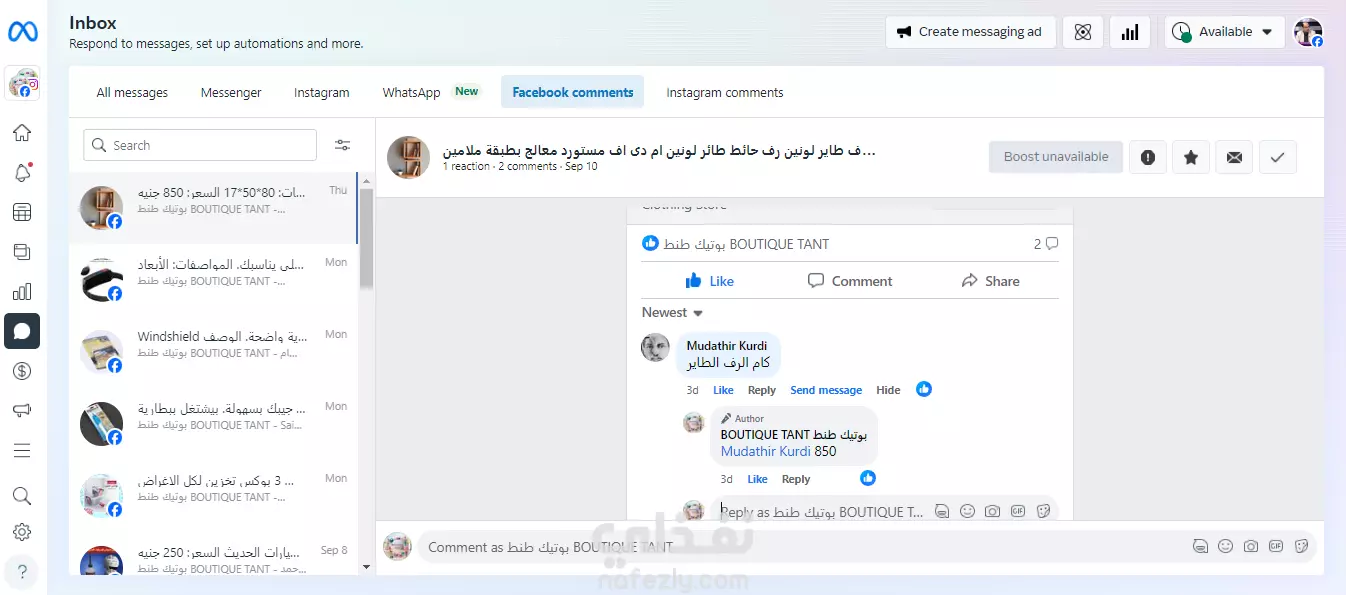Open the Windshield conversation from Mon

[213, 352]
